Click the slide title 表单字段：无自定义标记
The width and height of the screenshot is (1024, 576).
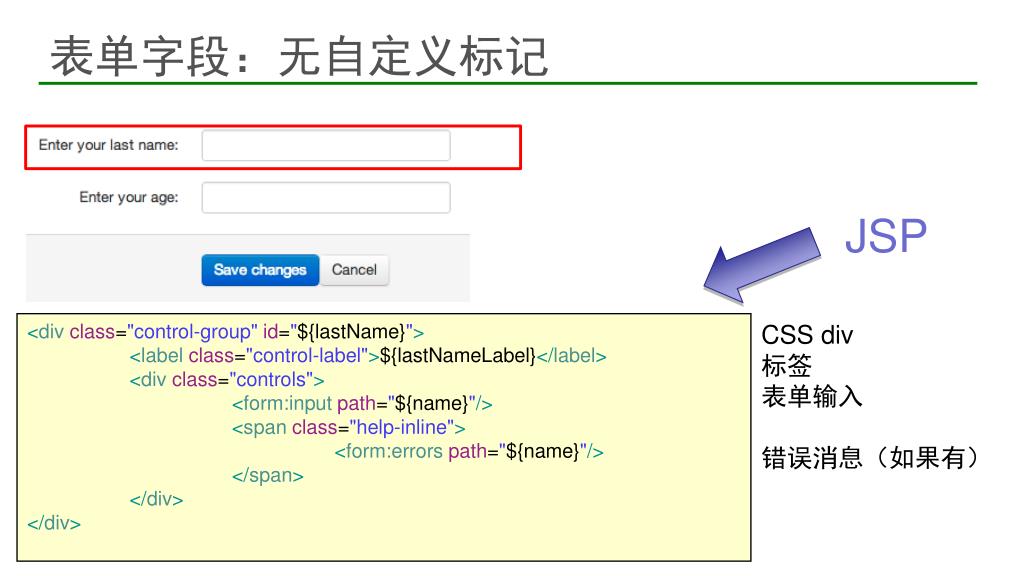click(299, 57)
